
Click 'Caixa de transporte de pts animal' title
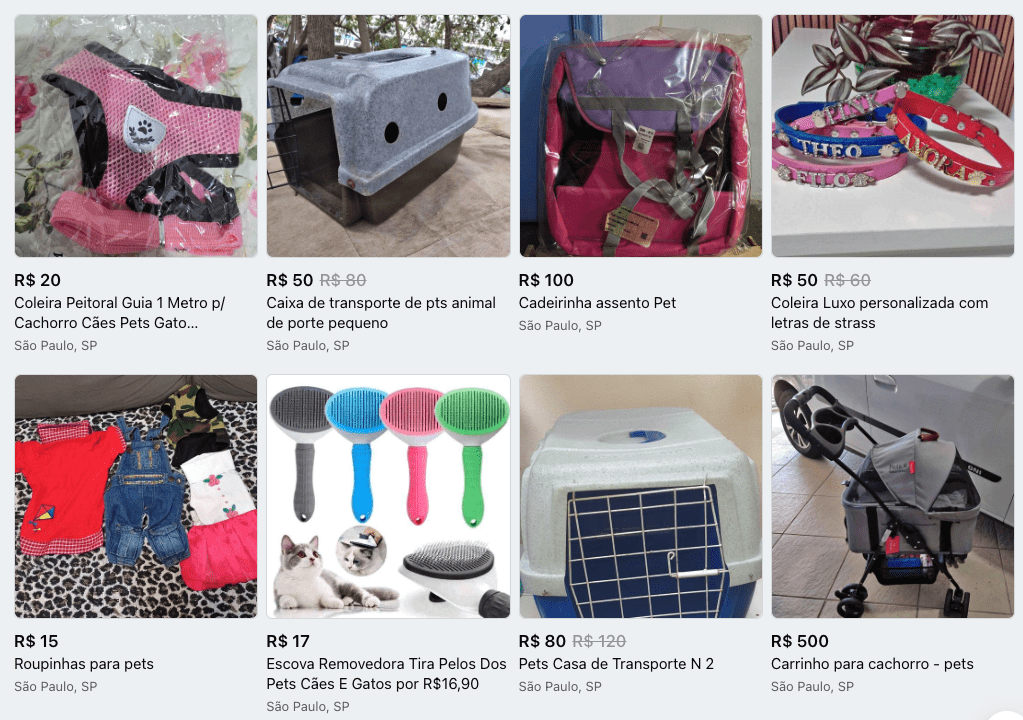pyautogui.click(x=381, y=313)
